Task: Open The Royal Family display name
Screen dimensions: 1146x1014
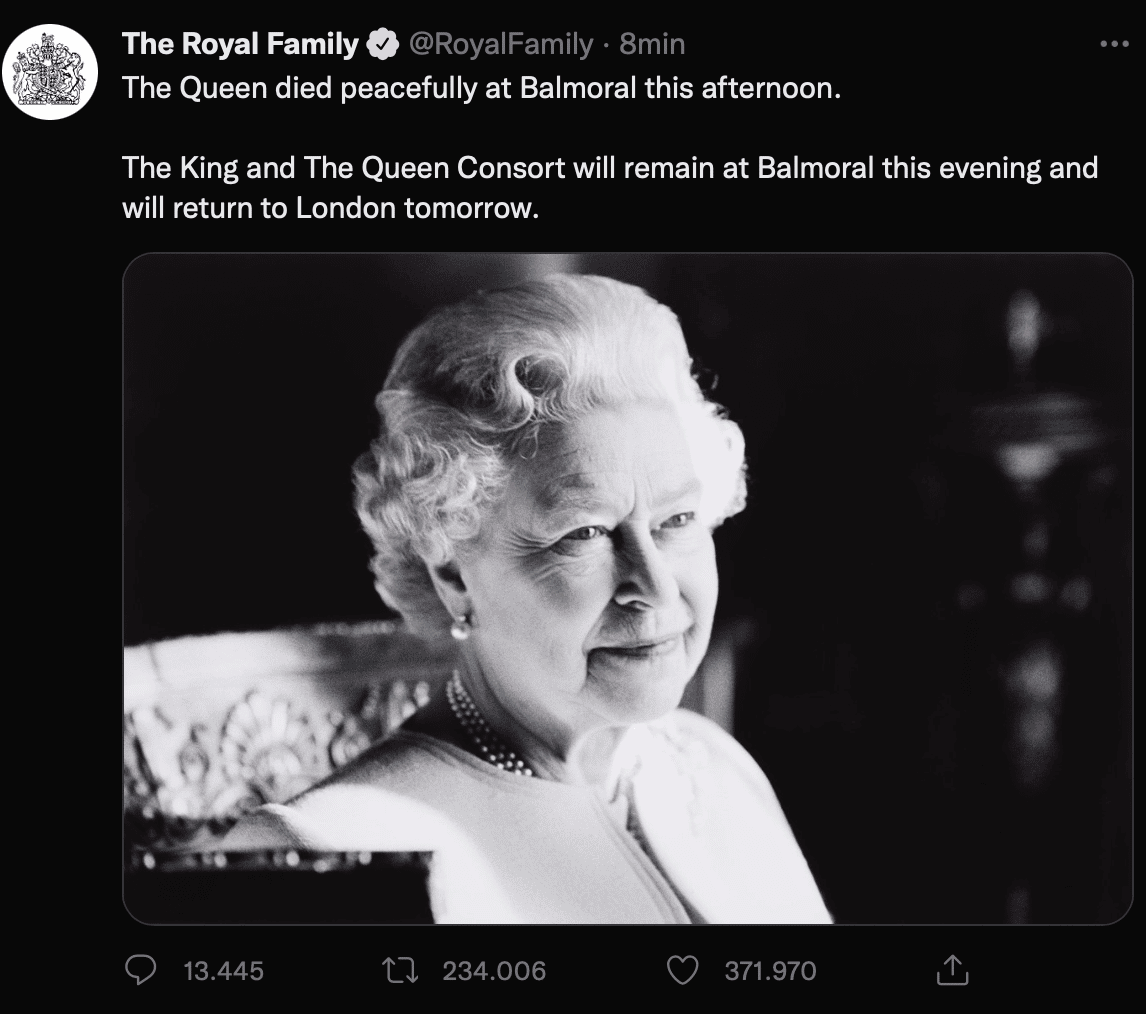Action: pyautogui.click(x=240, y=44)
